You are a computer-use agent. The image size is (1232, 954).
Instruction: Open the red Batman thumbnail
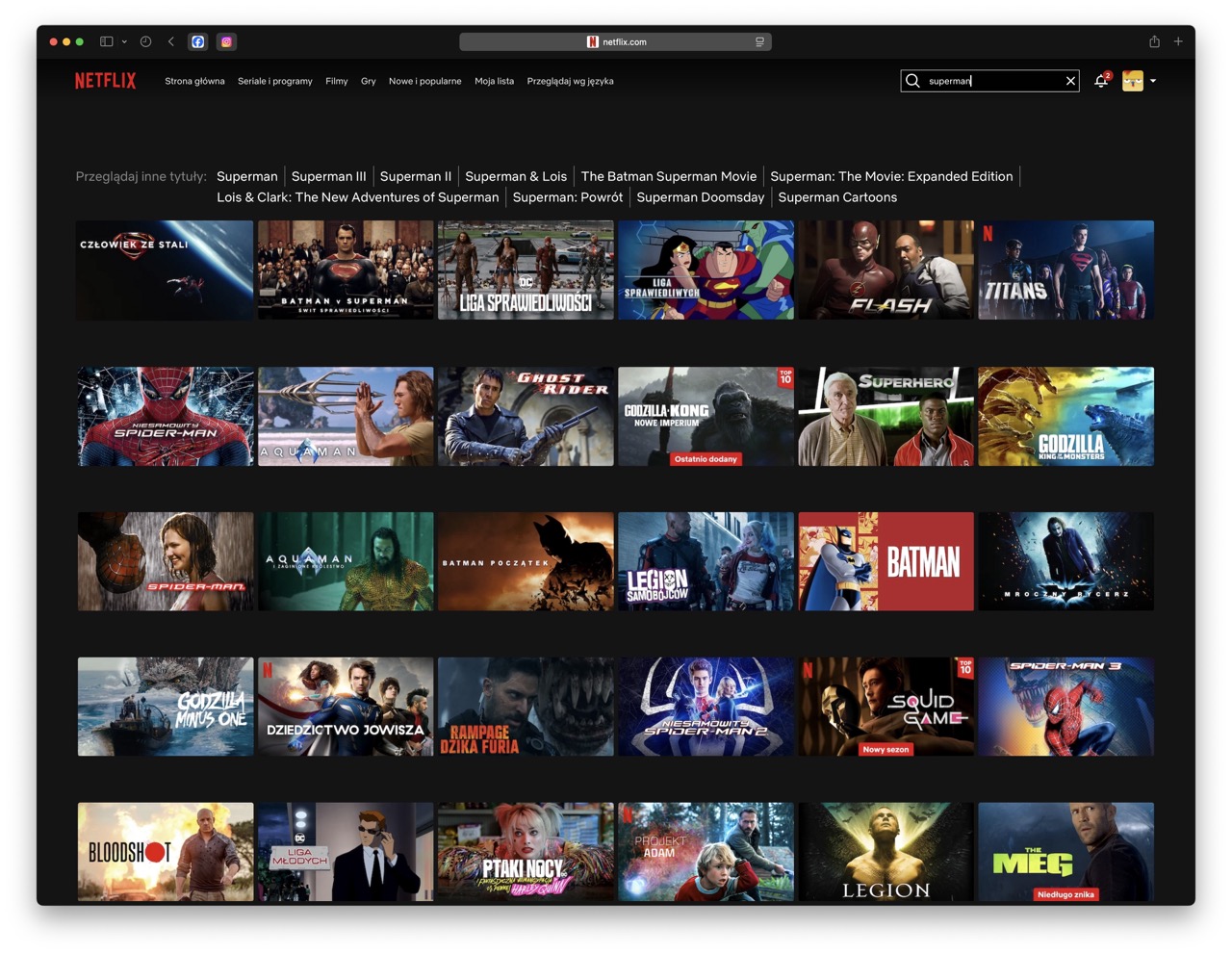[x=885, y=561]
